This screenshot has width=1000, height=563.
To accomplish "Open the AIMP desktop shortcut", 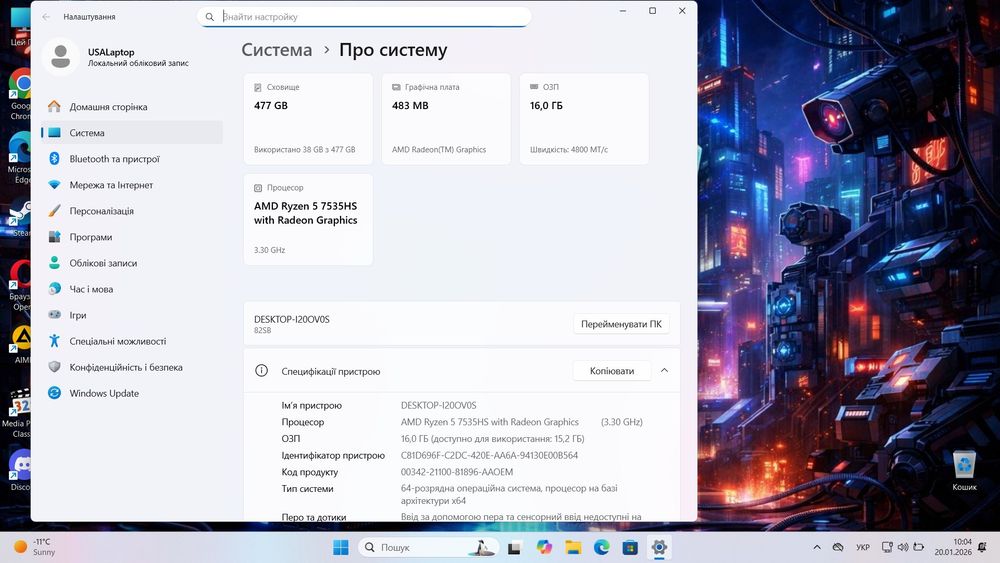I will tap(20, 345).
